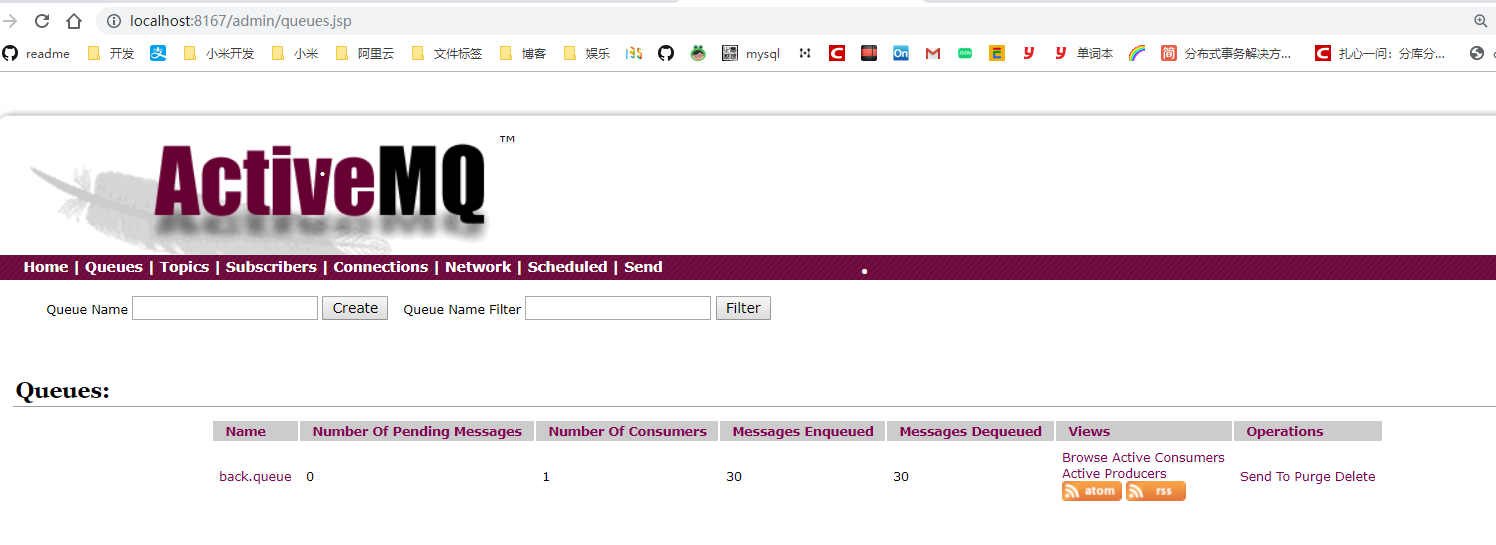Open the 分布式事务解决方 bookmark
The width and height of the screenshot is (1496, 545).
(x=1226, y=54)
